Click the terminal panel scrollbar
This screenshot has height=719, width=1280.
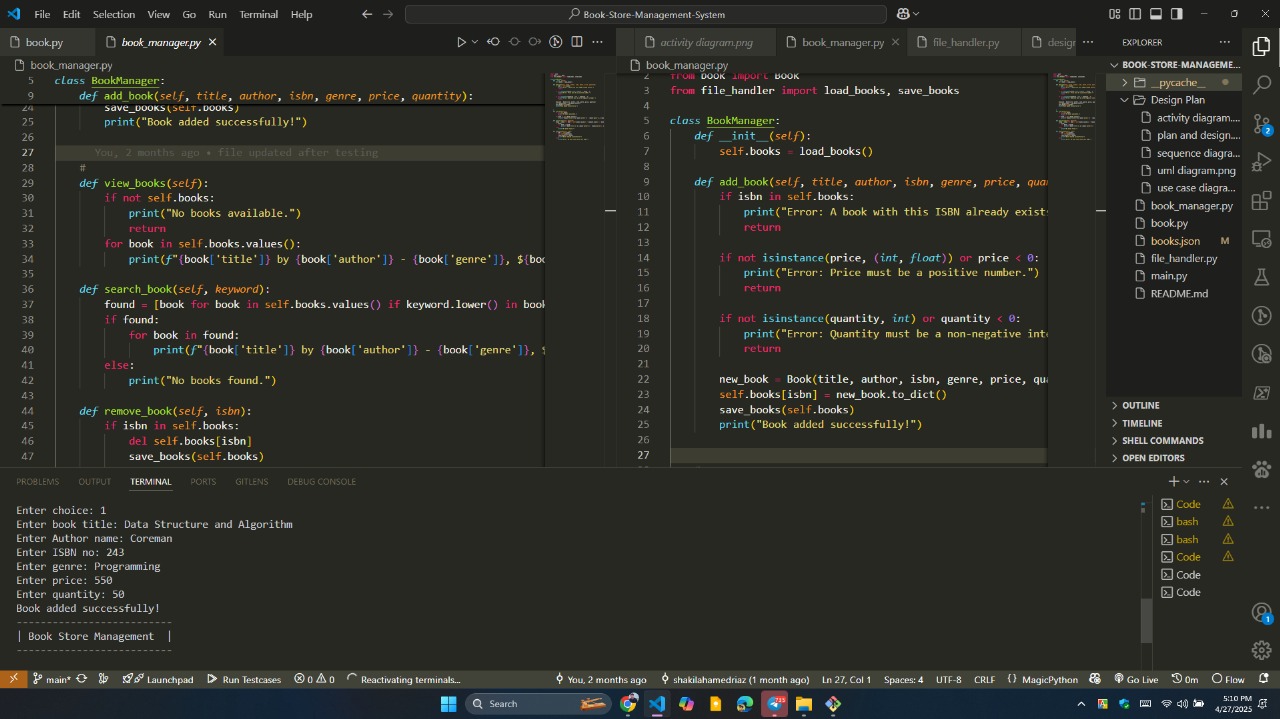click(x=1146, y=620)
